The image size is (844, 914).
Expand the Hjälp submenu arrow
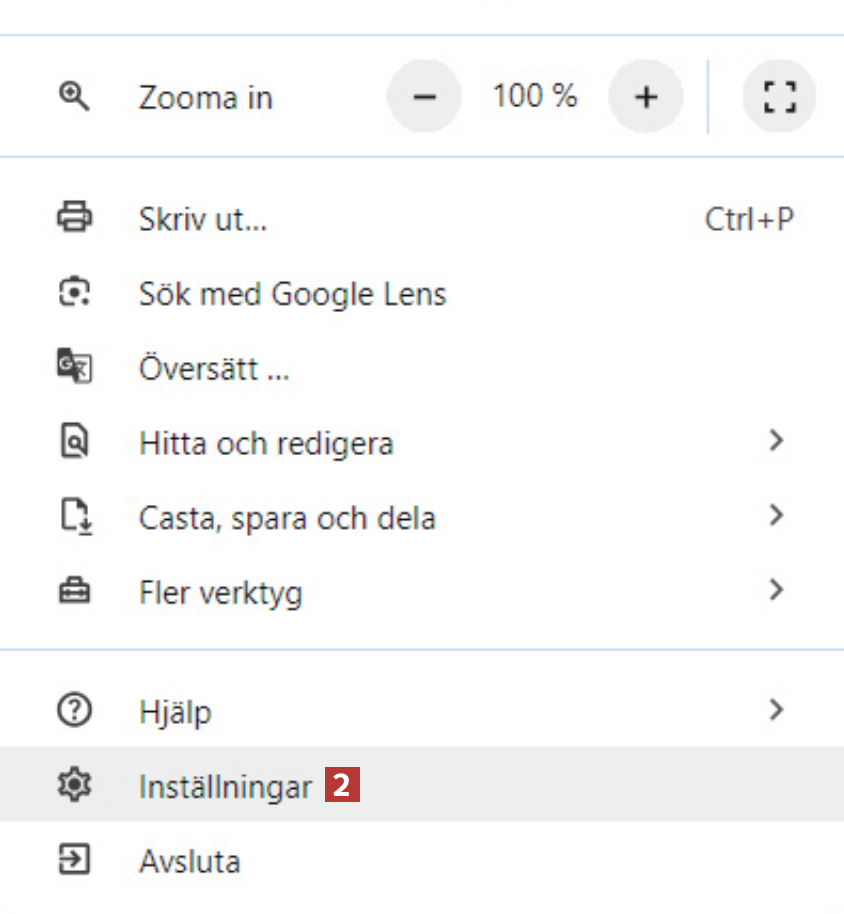coord(776,711)
